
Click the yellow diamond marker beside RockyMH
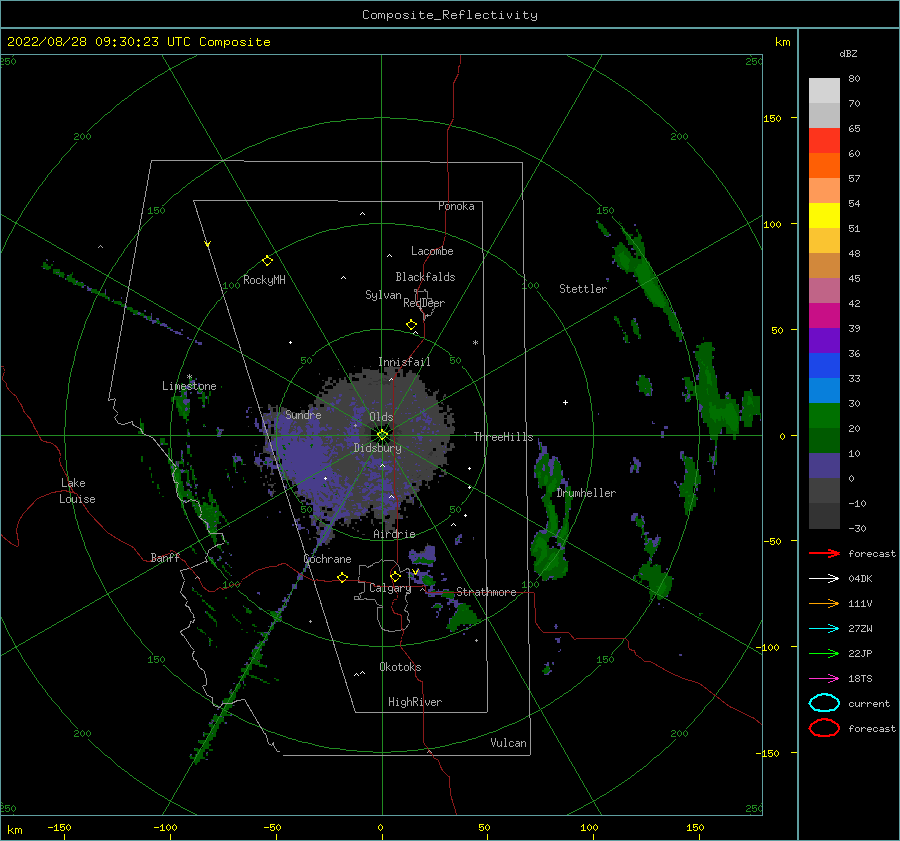pos(267,261)
